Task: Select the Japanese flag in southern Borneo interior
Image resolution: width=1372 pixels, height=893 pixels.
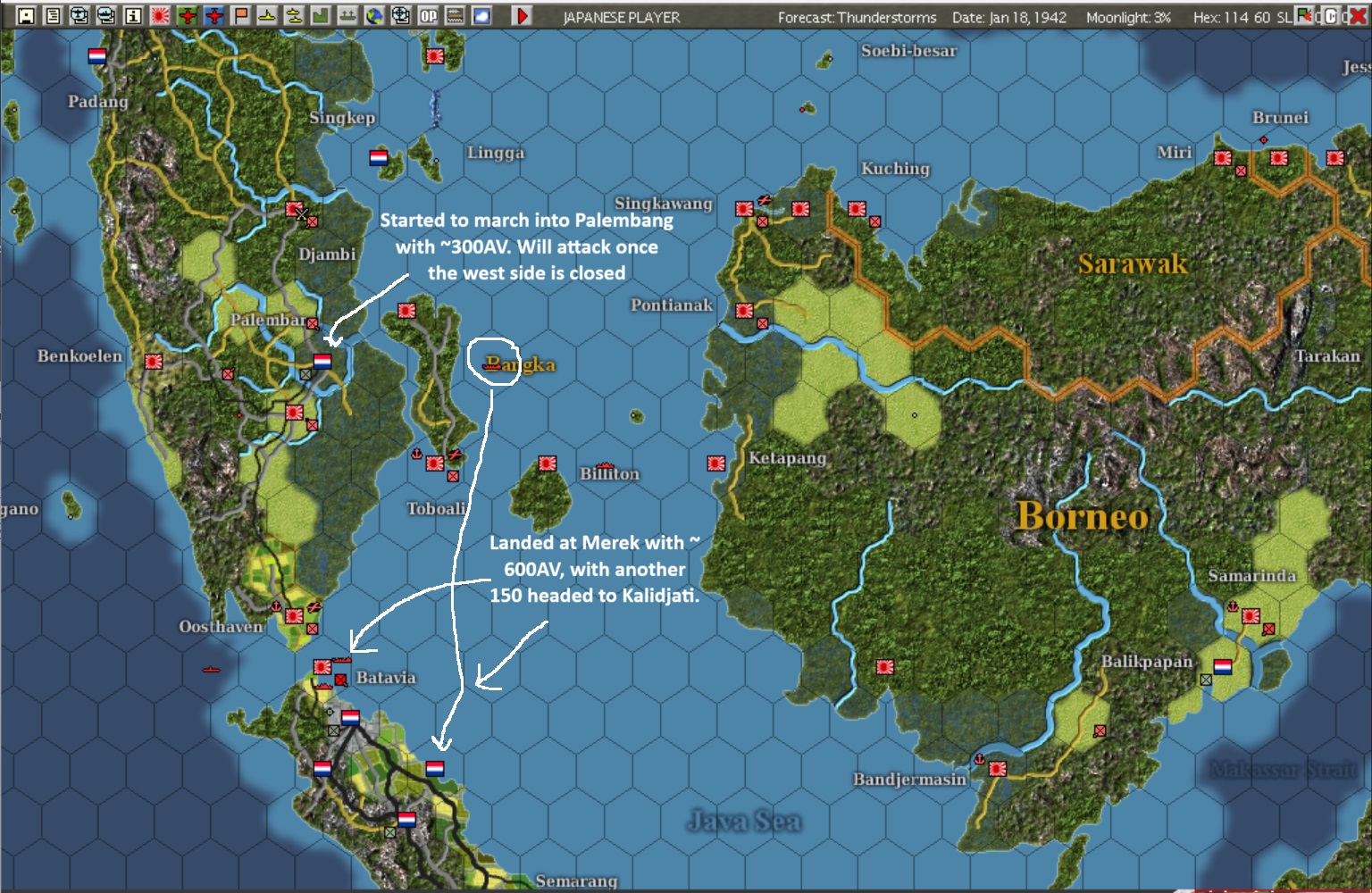Action: 885,667
